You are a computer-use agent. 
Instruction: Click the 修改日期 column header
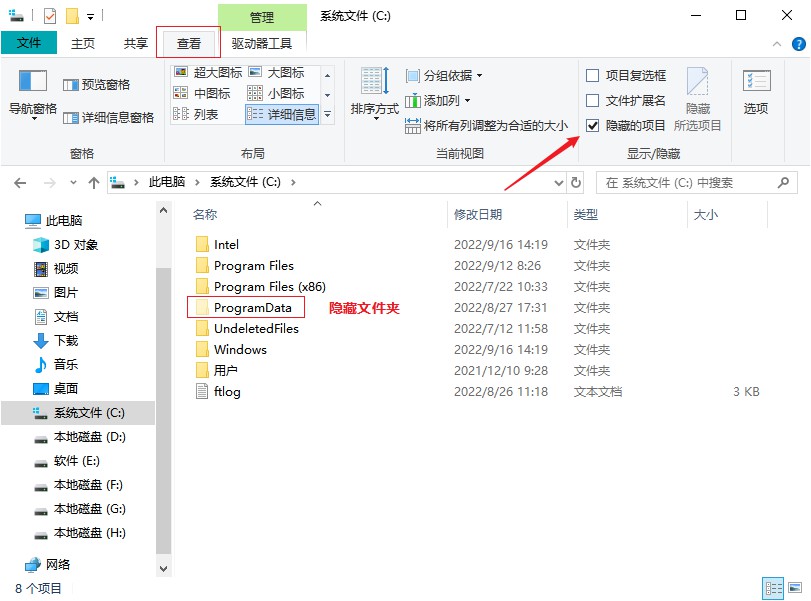tap(480, 214)
